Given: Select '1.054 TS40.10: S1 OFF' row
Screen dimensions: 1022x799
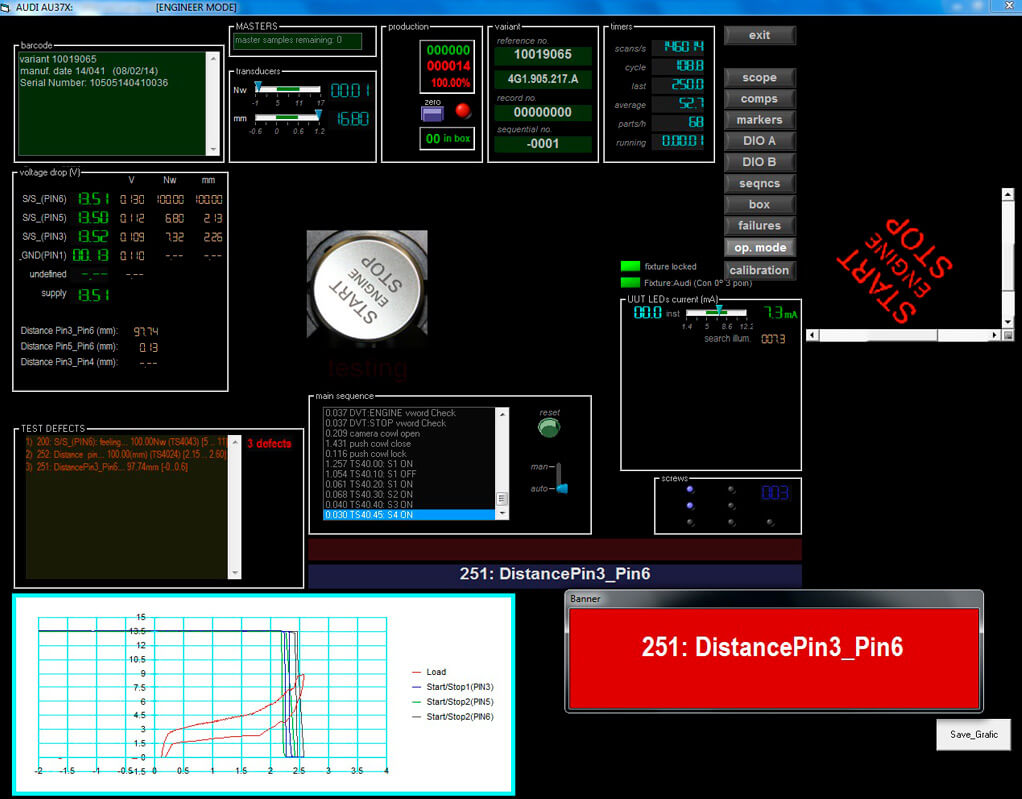Looking at the screenshot, I should coord(409,474).
